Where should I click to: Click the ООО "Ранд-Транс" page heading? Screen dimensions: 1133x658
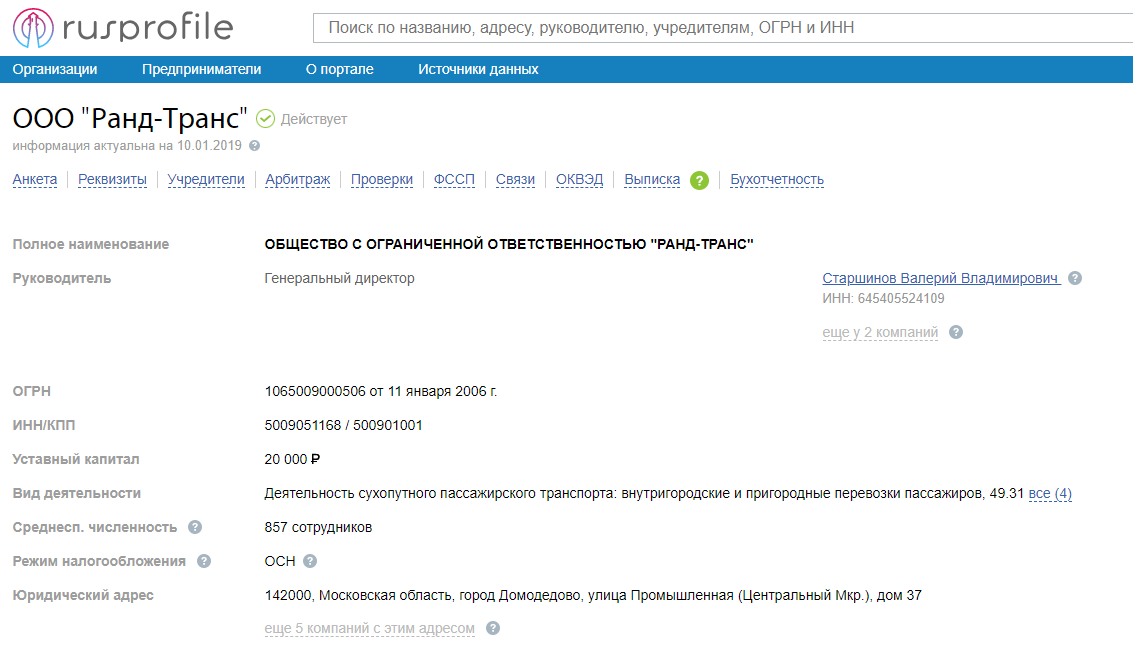130,118
